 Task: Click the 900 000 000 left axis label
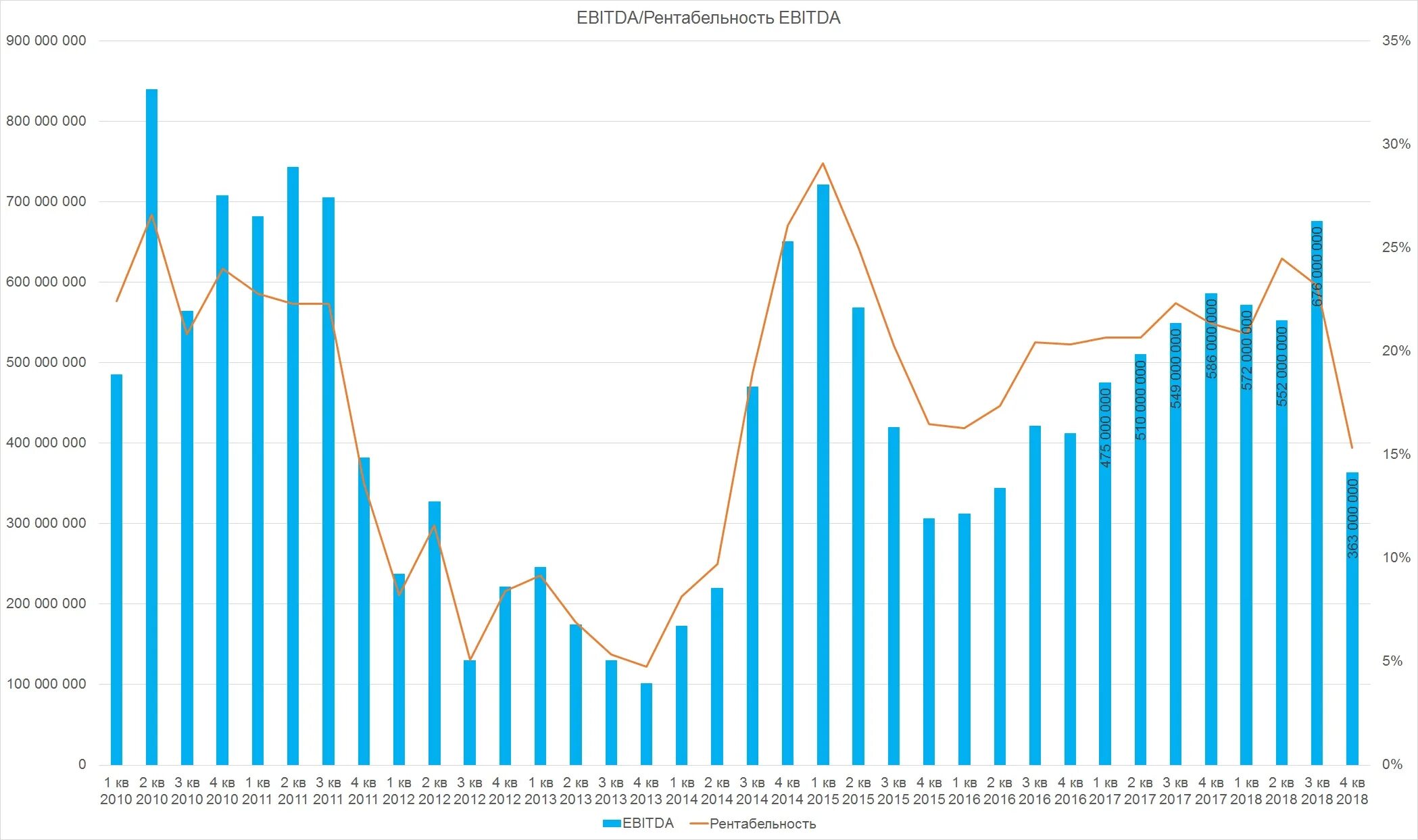pos(46,41)
